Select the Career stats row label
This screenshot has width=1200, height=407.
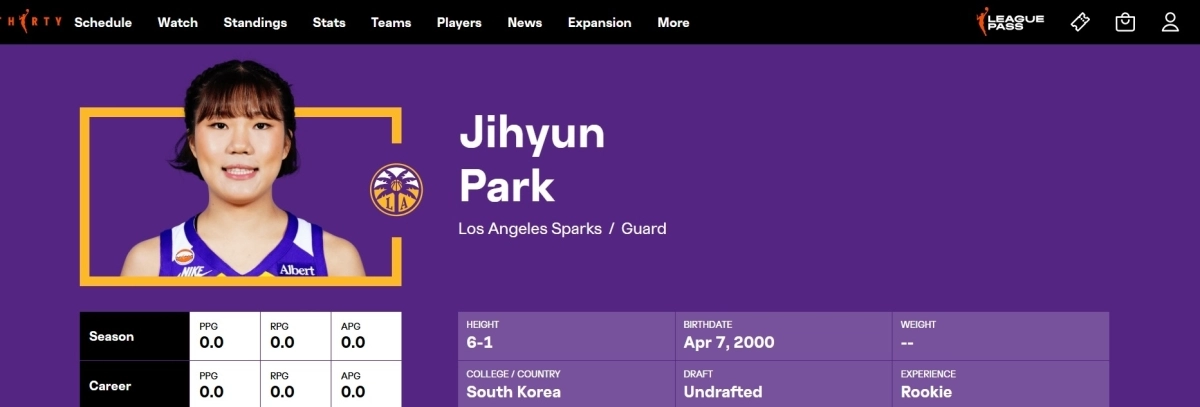click(111, 386)
